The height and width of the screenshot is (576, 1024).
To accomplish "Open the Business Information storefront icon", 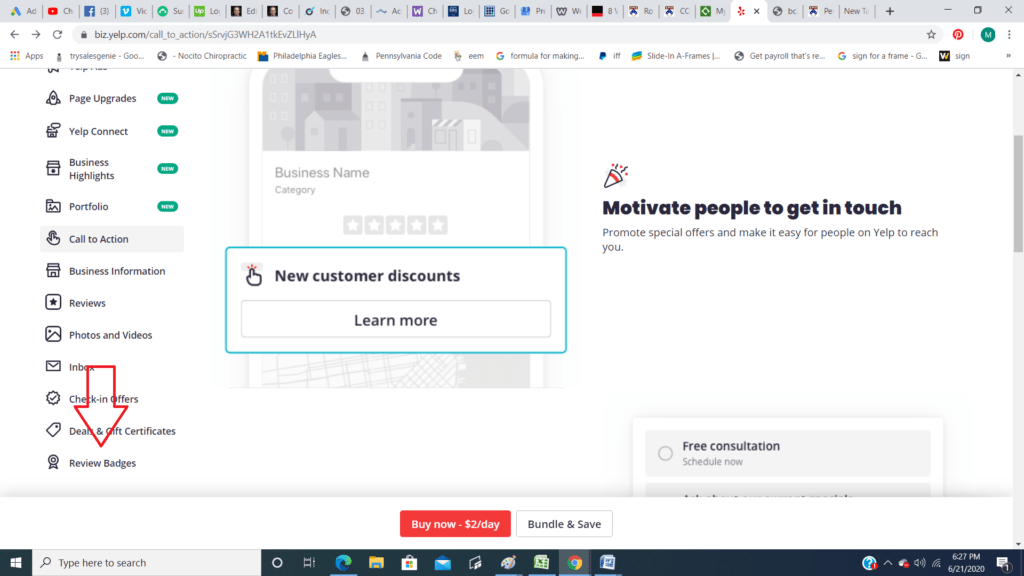I will [53, 270].
